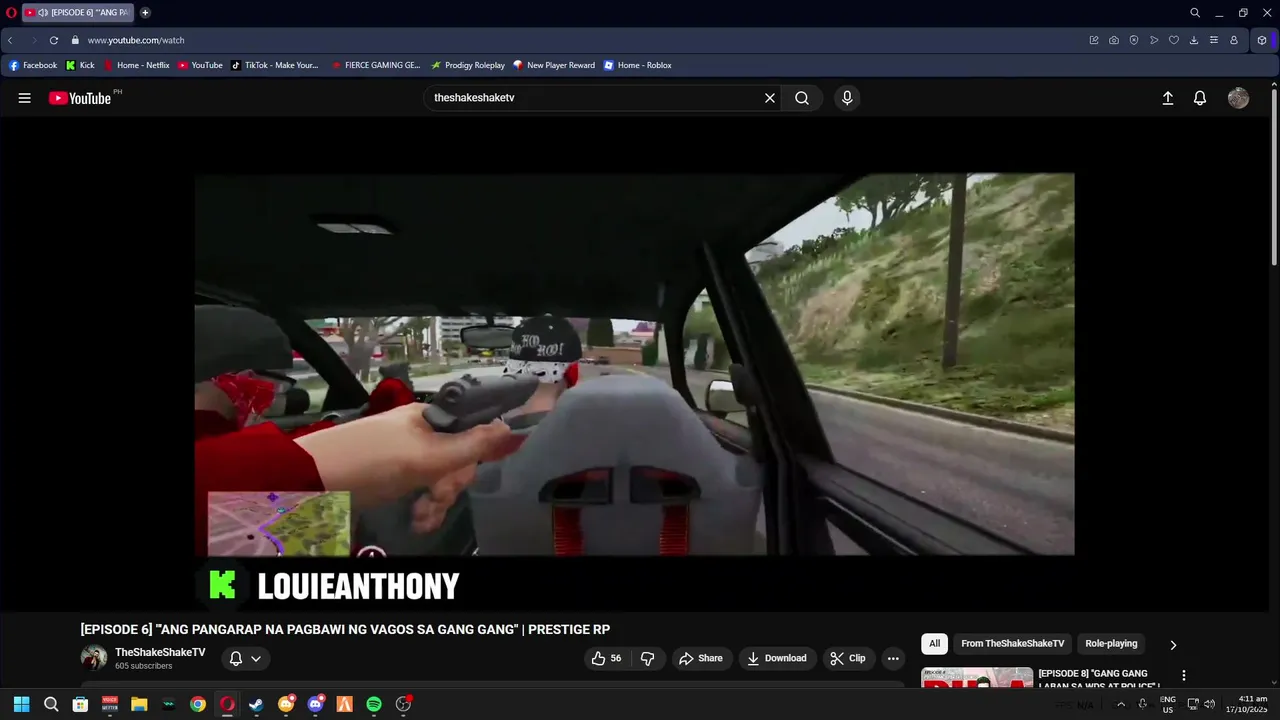Open the YouTube hamburger guide menu
The image size is (1280, 720).
[x=24, y=98]
